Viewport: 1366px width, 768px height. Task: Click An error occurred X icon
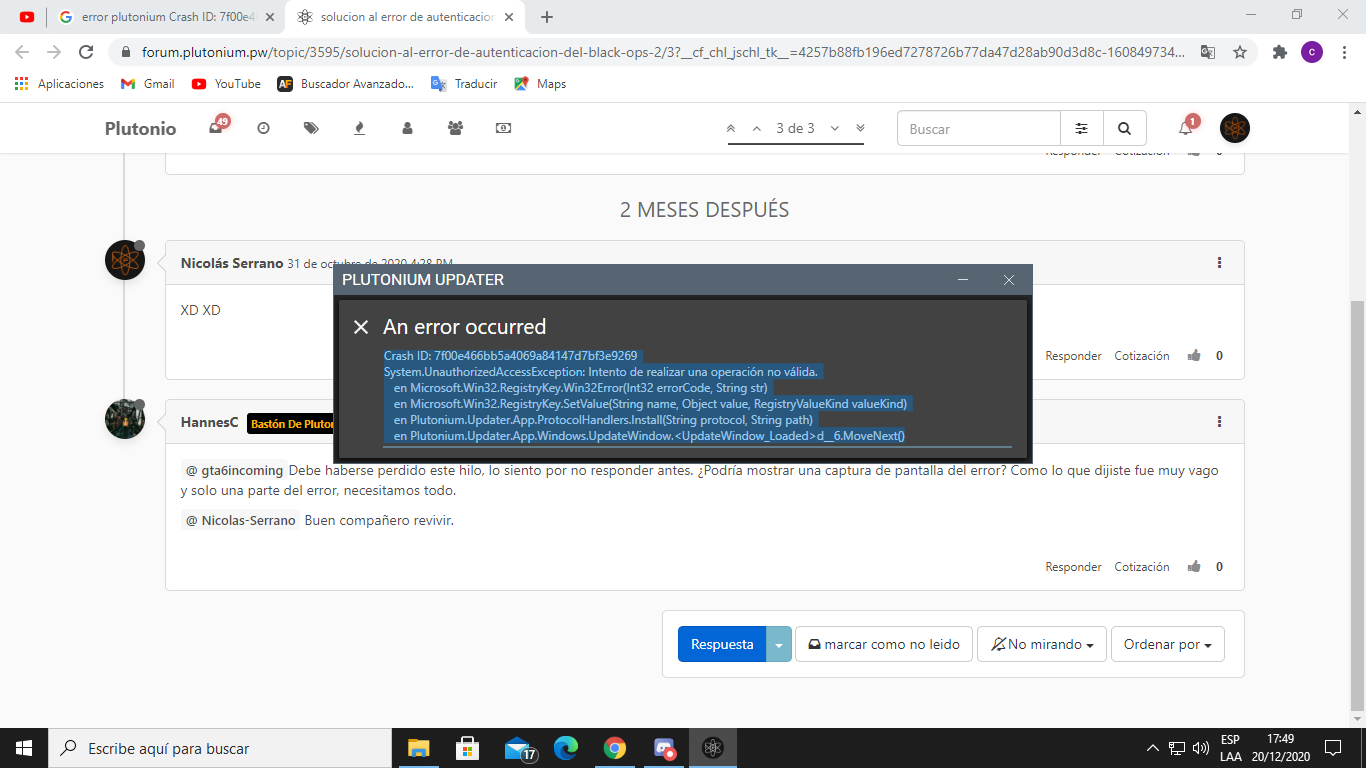coord(361,327)
